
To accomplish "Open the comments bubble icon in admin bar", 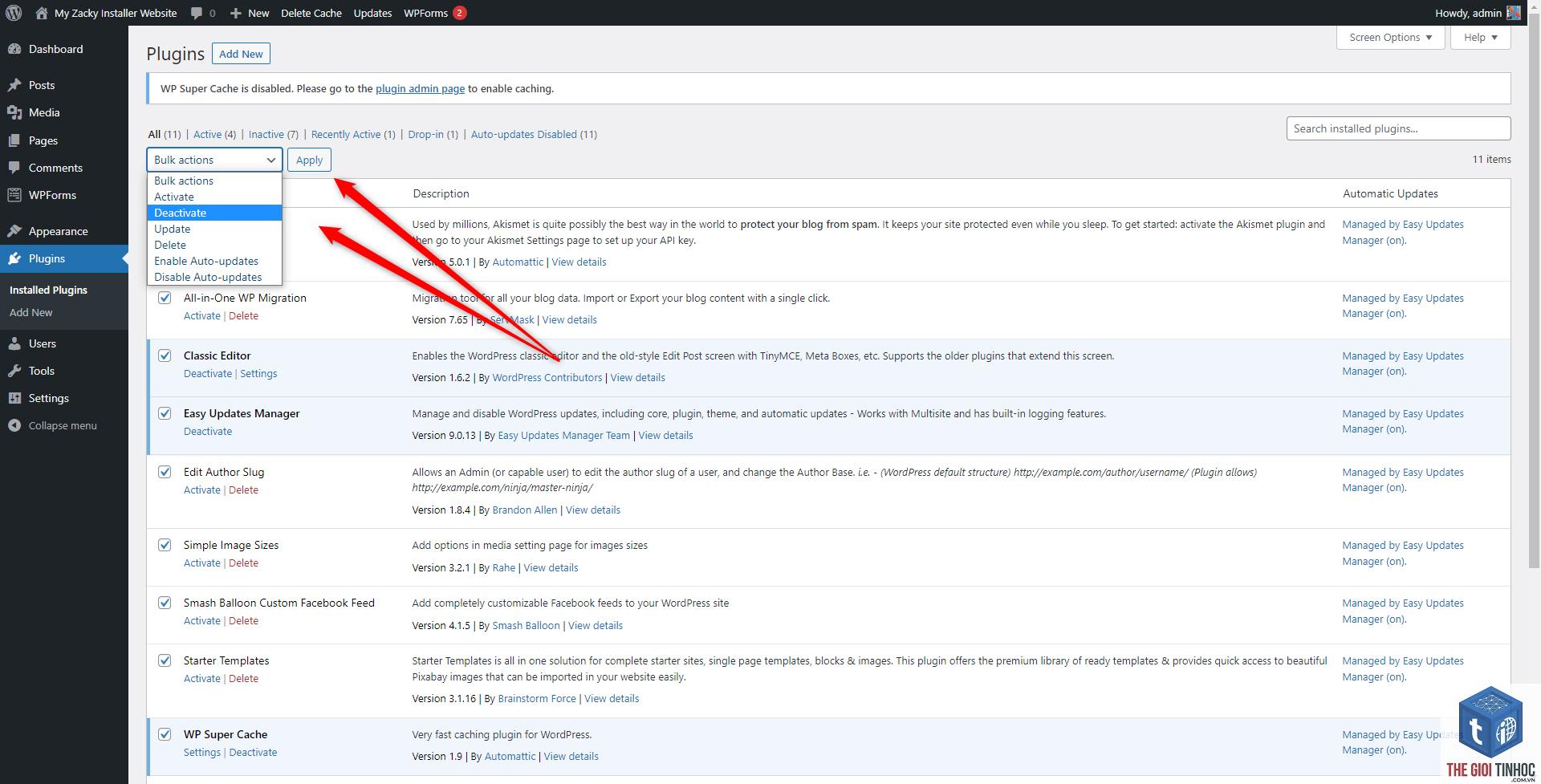I will click(x=197, y=13).
